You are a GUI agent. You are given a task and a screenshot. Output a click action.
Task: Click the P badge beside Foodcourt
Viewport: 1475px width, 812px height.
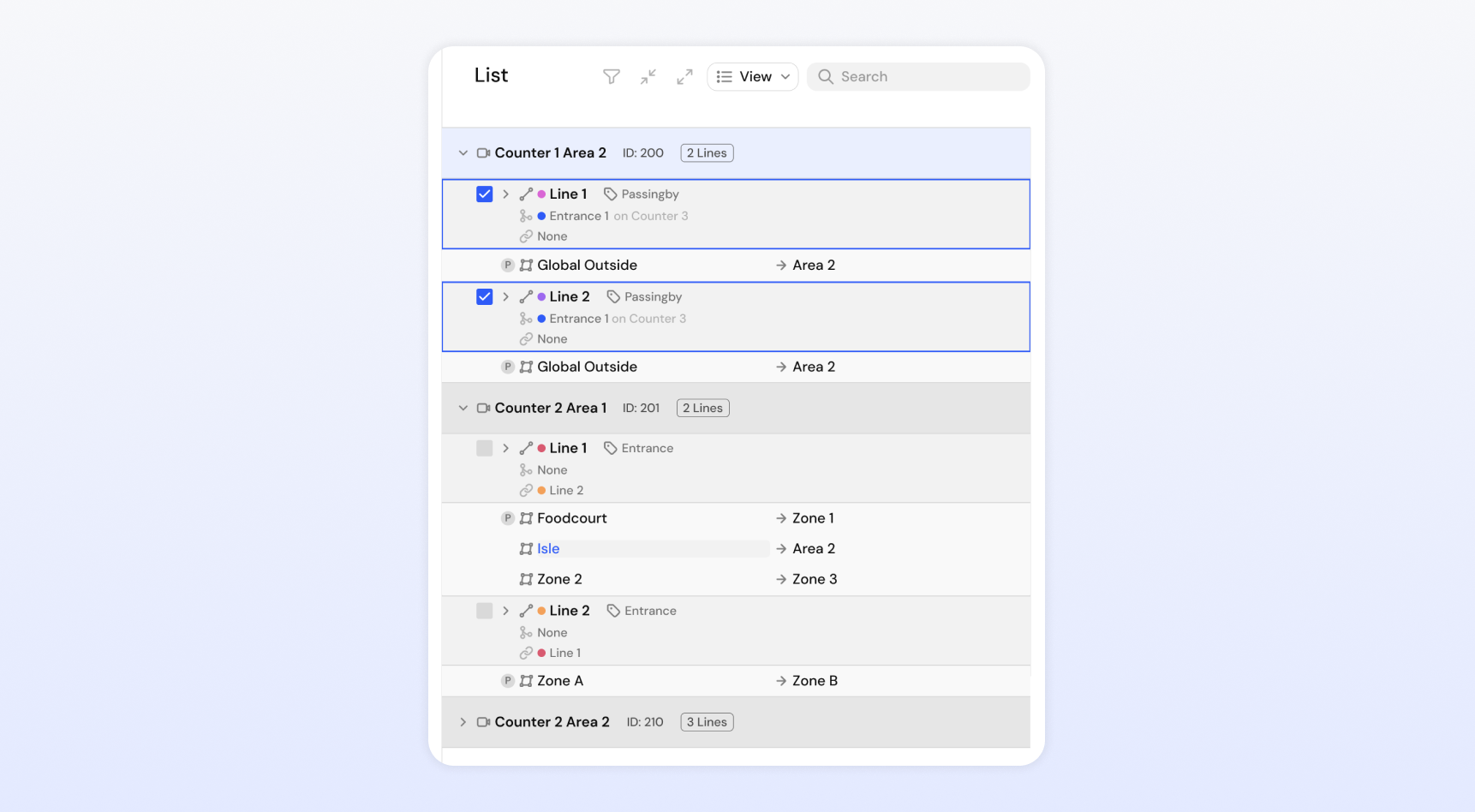[508, 518]
